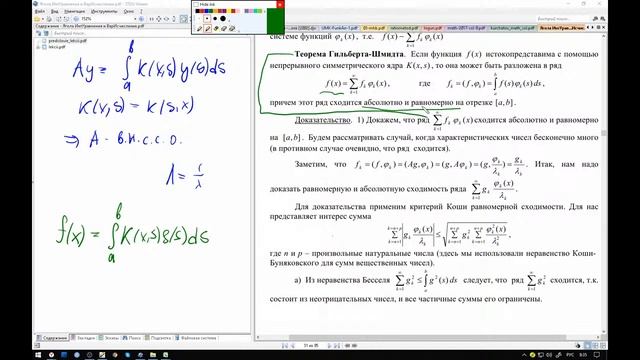Open the UMK-FunkAn-1.pdf document tab

(339, 28)
